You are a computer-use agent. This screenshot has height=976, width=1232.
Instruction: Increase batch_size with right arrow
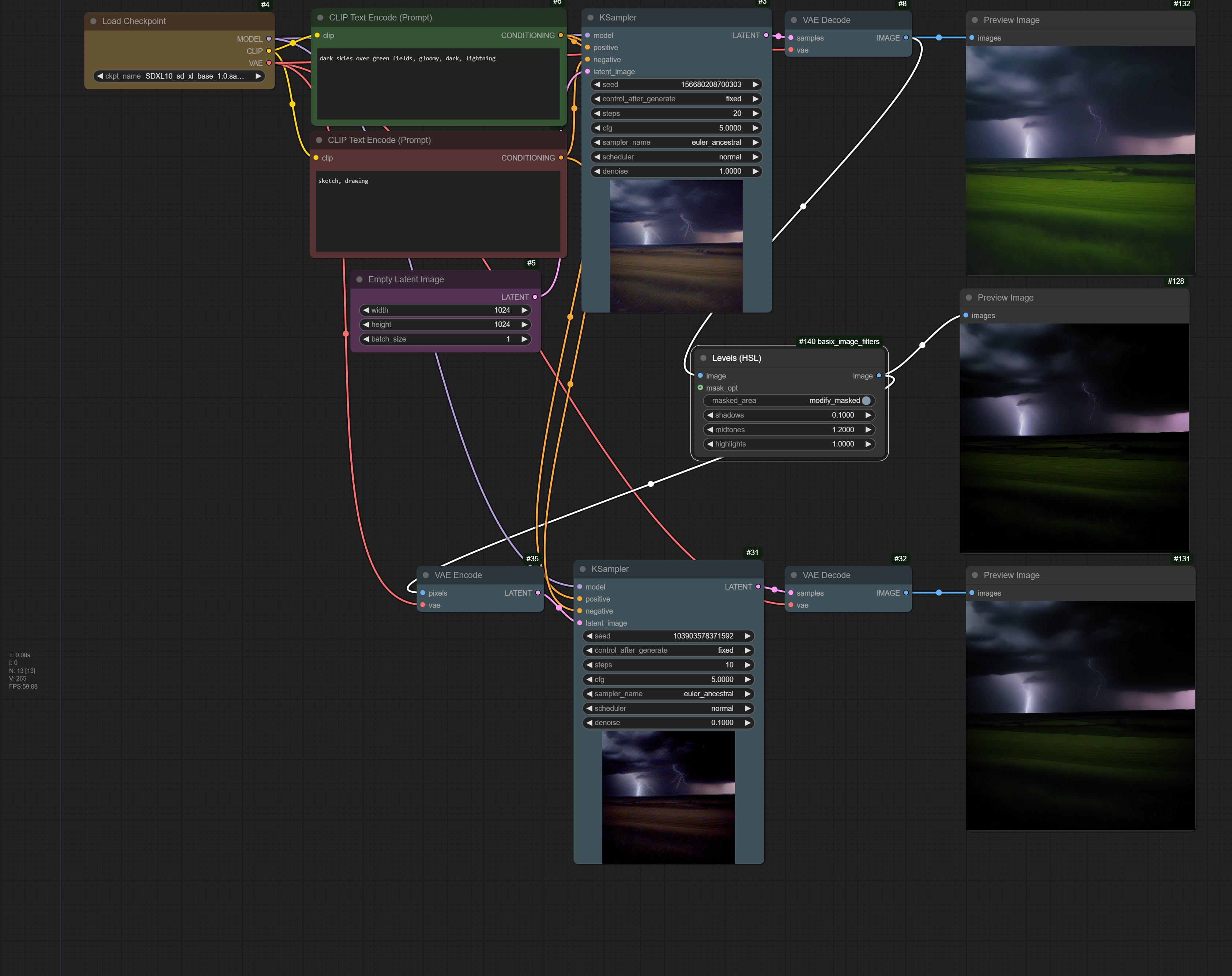524,339
